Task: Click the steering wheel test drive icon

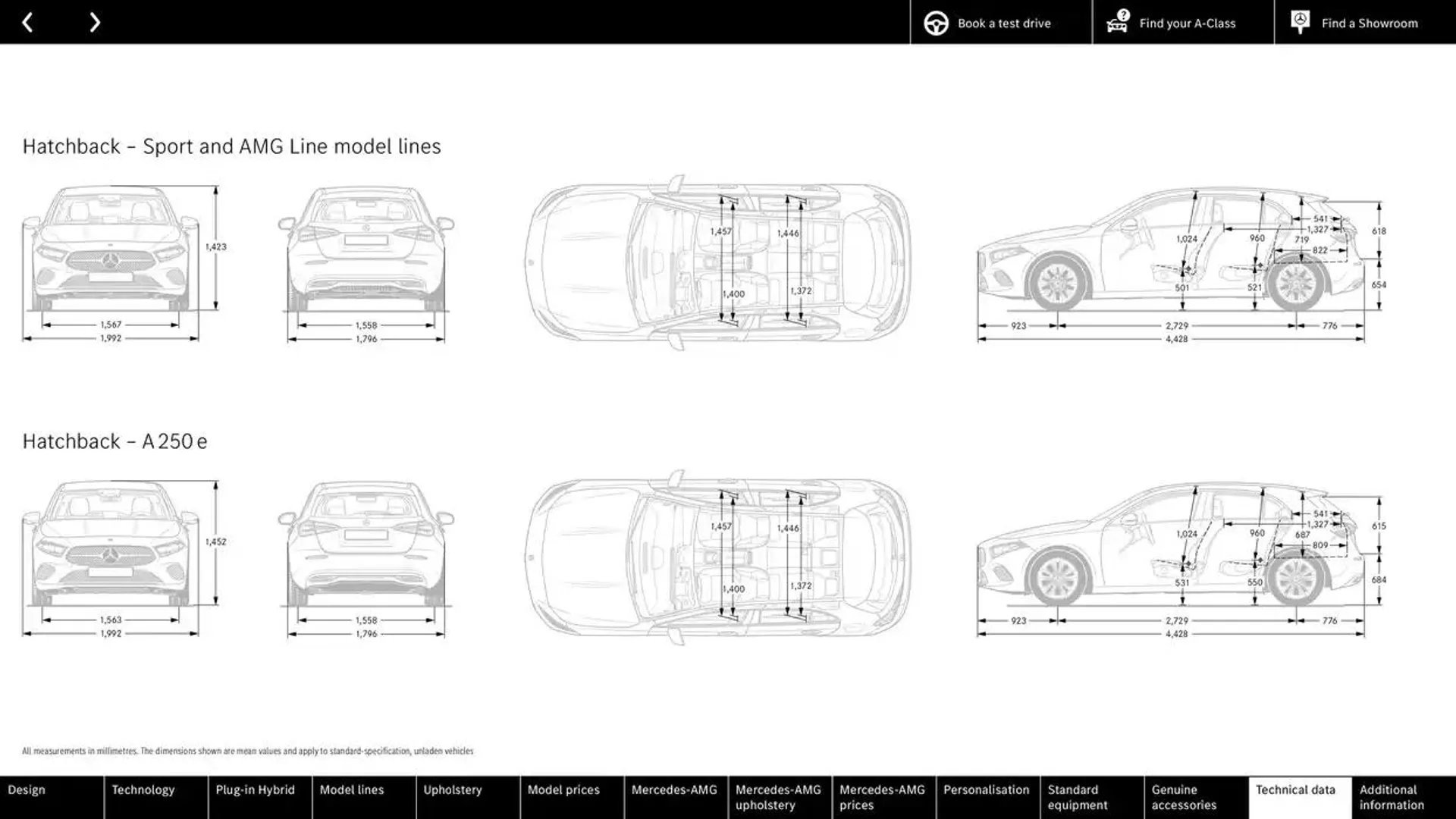Action: (936, 24)
